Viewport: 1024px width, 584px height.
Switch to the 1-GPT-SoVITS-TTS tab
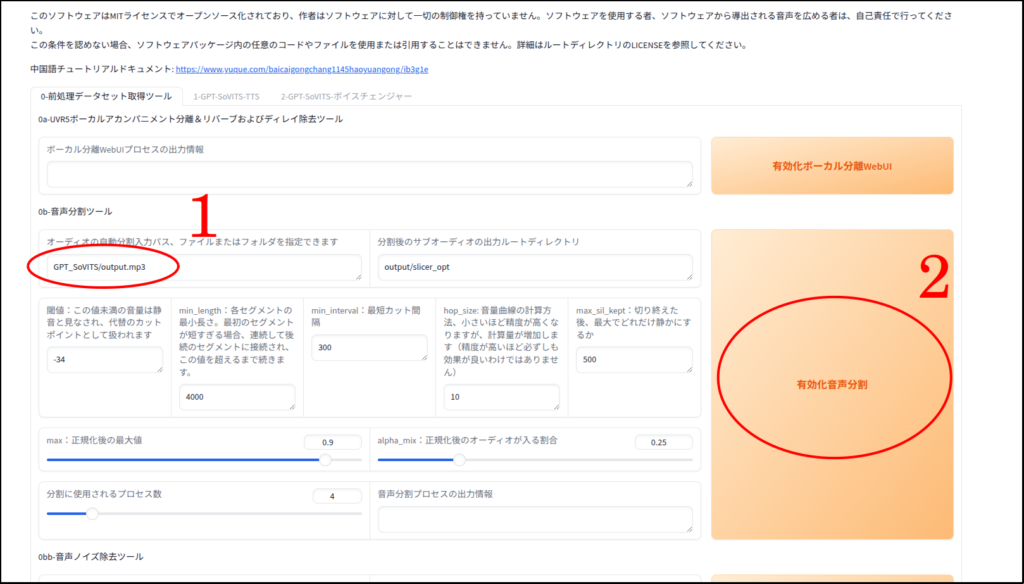226,97
